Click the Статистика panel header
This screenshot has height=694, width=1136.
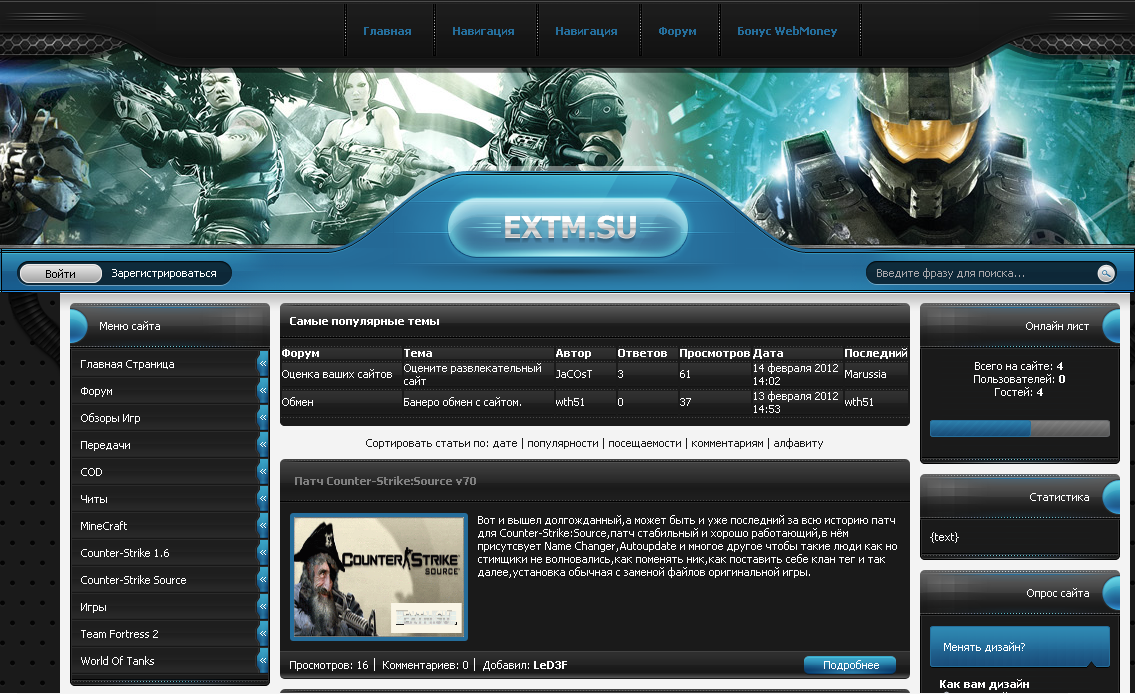tap(1019, 496)
